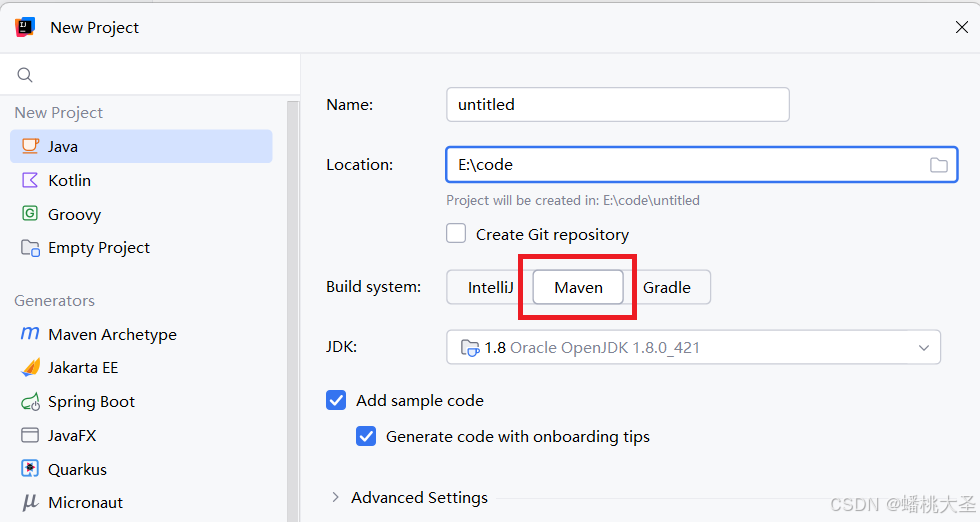The width and height of the screenshot is (980, 522).
Task: Click the IntelliJ IDEA logo in title bar
Action: click(x=25, y=28)
